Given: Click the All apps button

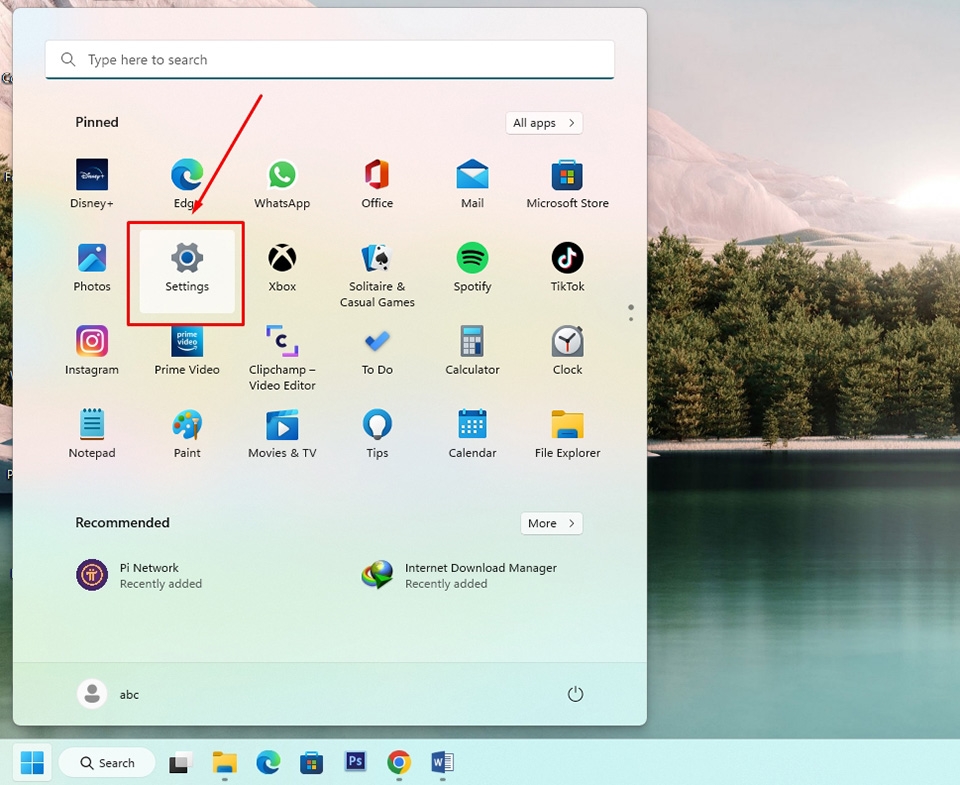Looking at the screenshot, I should click(x=544, y=122).
